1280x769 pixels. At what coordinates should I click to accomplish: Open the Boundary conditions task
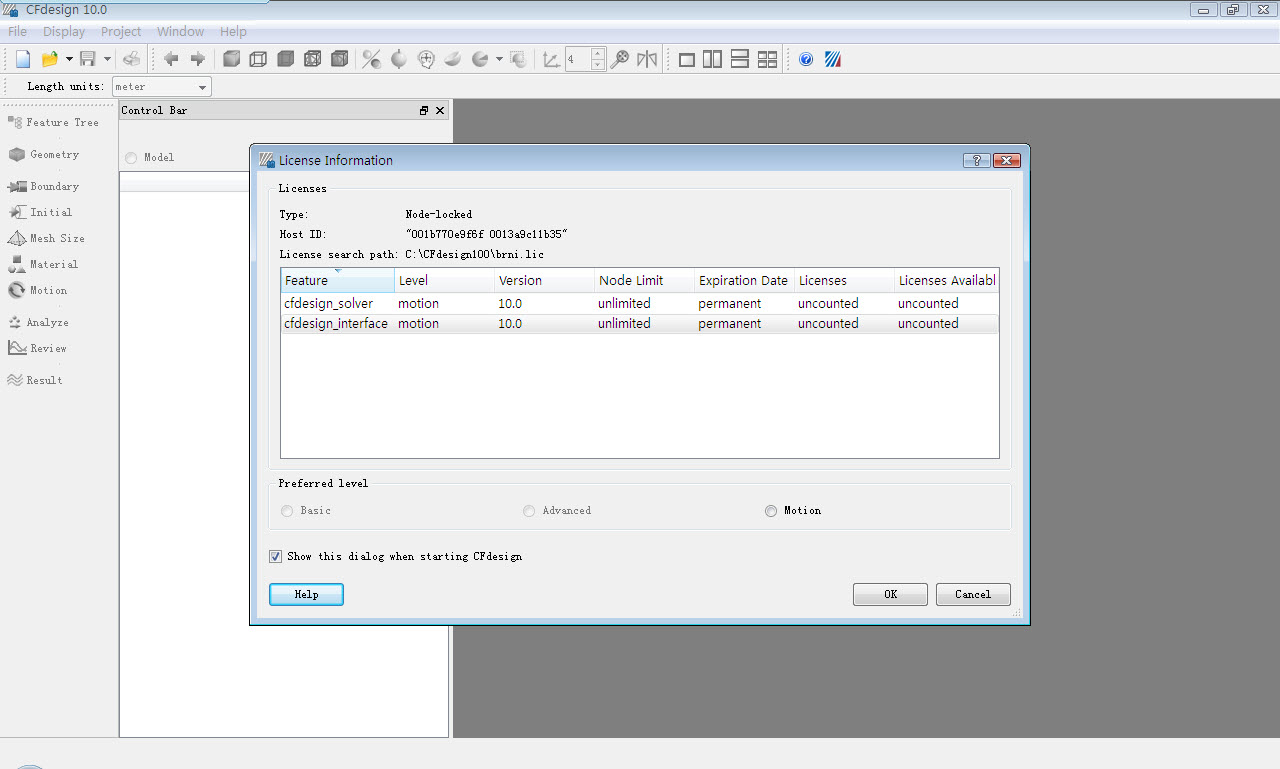[x=43, y=187]
